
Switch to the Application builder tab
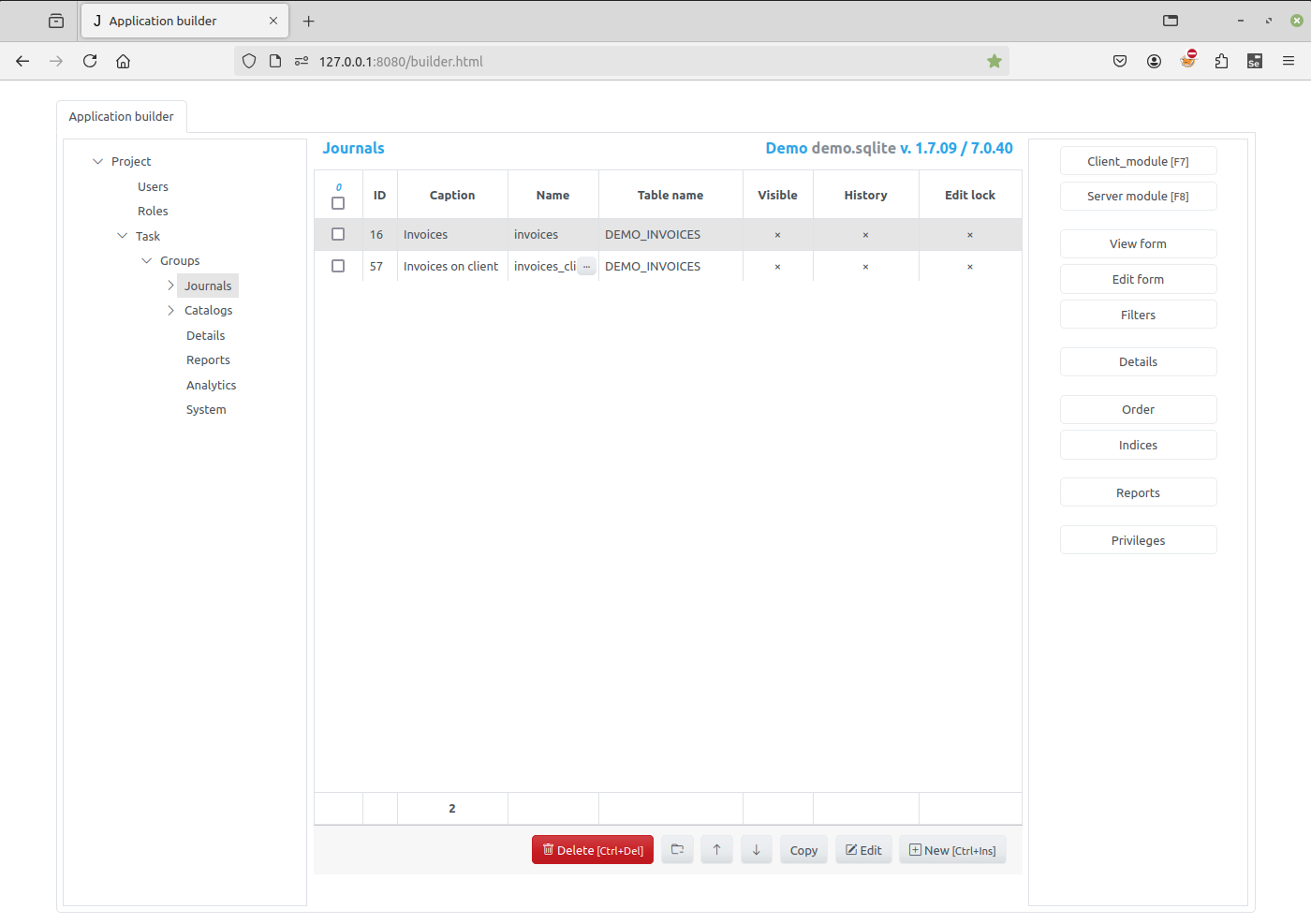pos(122,116)
